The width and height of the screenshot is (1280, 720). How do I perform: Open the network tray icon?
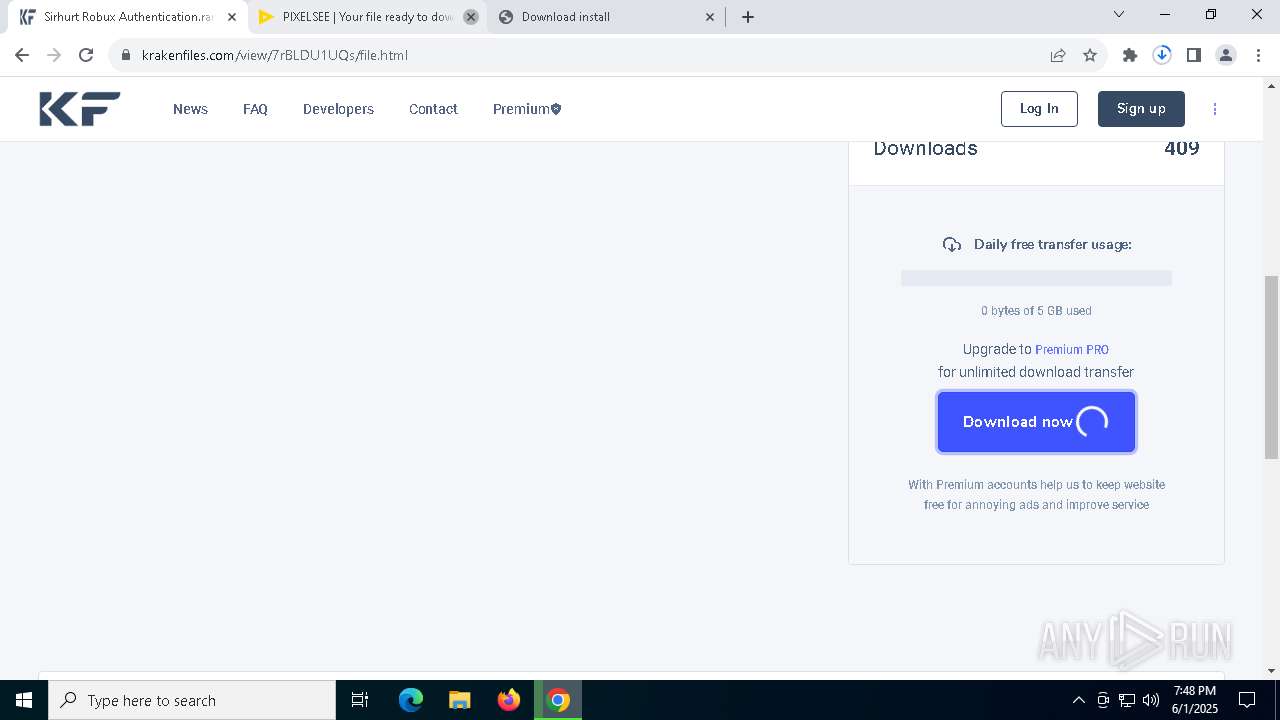[1127, 700]
